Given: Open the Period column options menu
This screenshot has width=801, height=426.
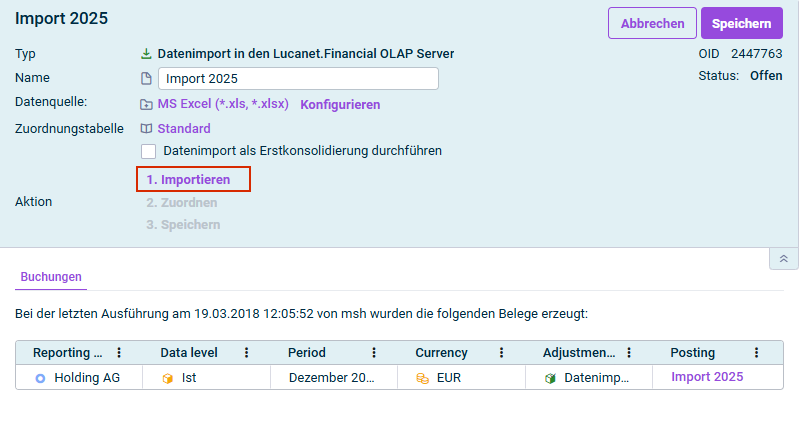Looking at the screenshot, I should [x=374, y=353].
